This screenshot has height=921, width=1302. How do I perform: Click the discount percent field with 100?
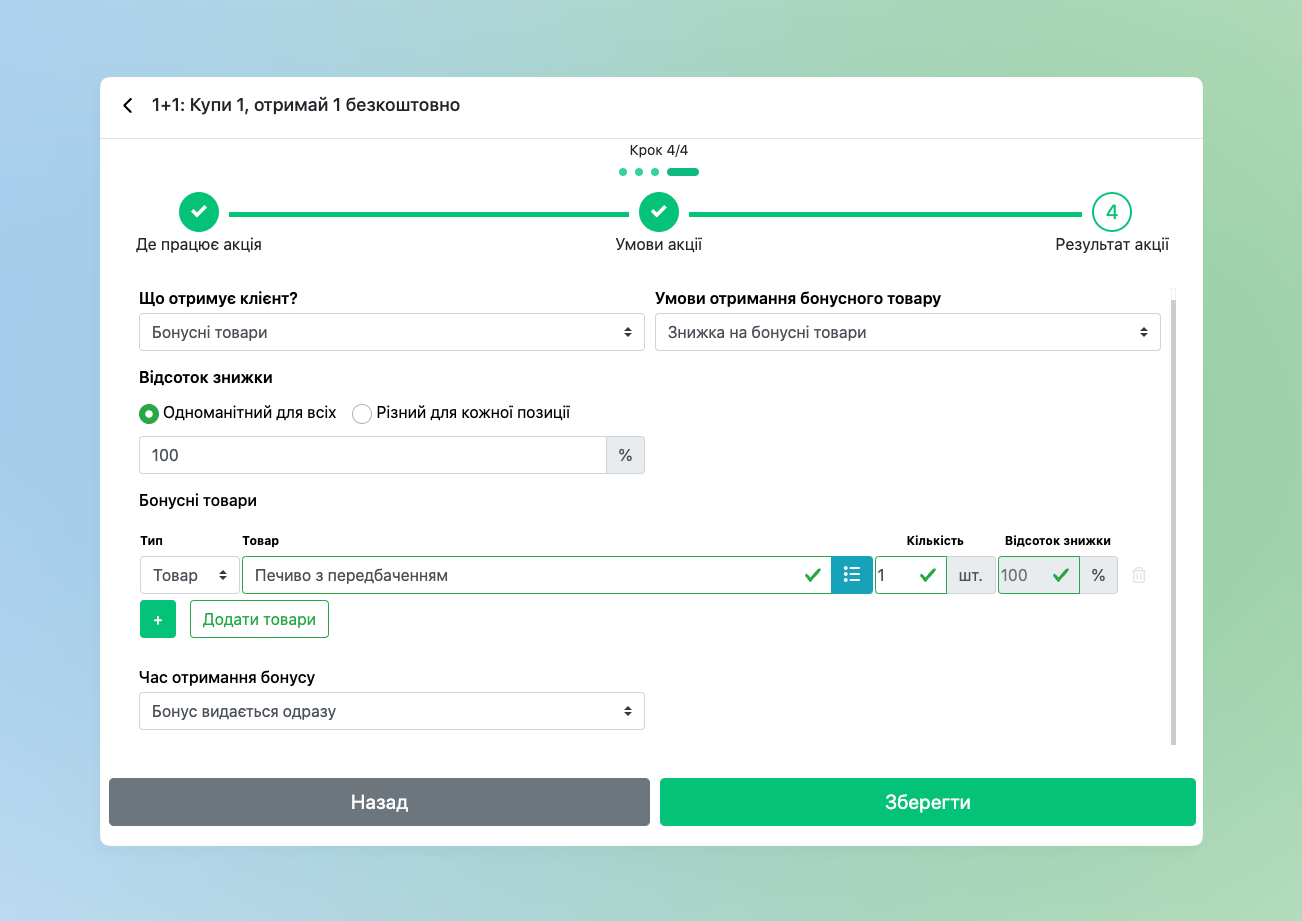point(372,455)
